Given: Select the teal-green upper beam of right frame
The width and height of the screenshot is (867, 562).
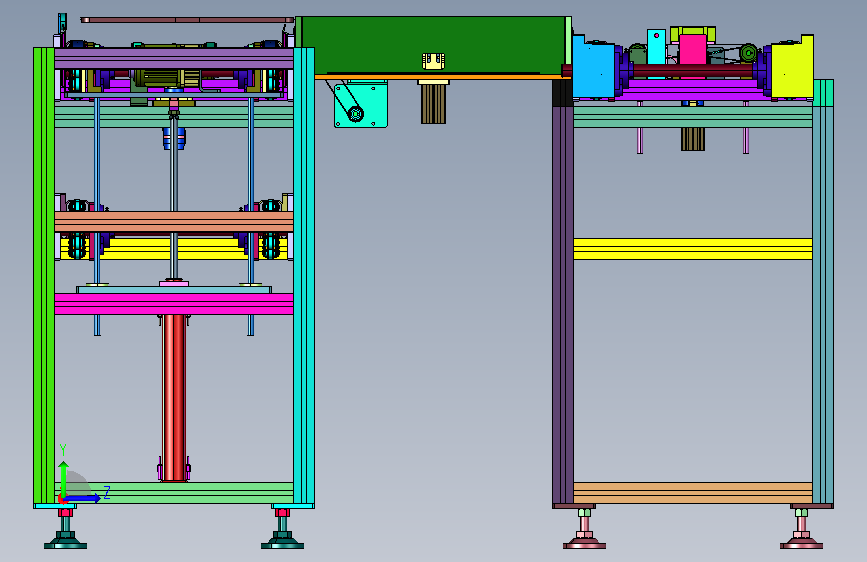Looking at the screenshot, I should [693, 117].
